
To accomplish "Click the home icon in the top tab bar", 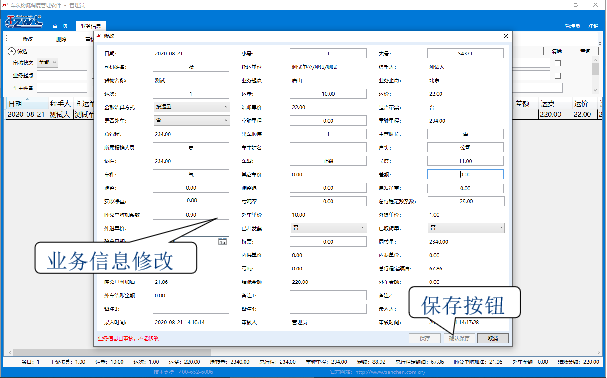I will pyautogui.click(x=55, y=26).
